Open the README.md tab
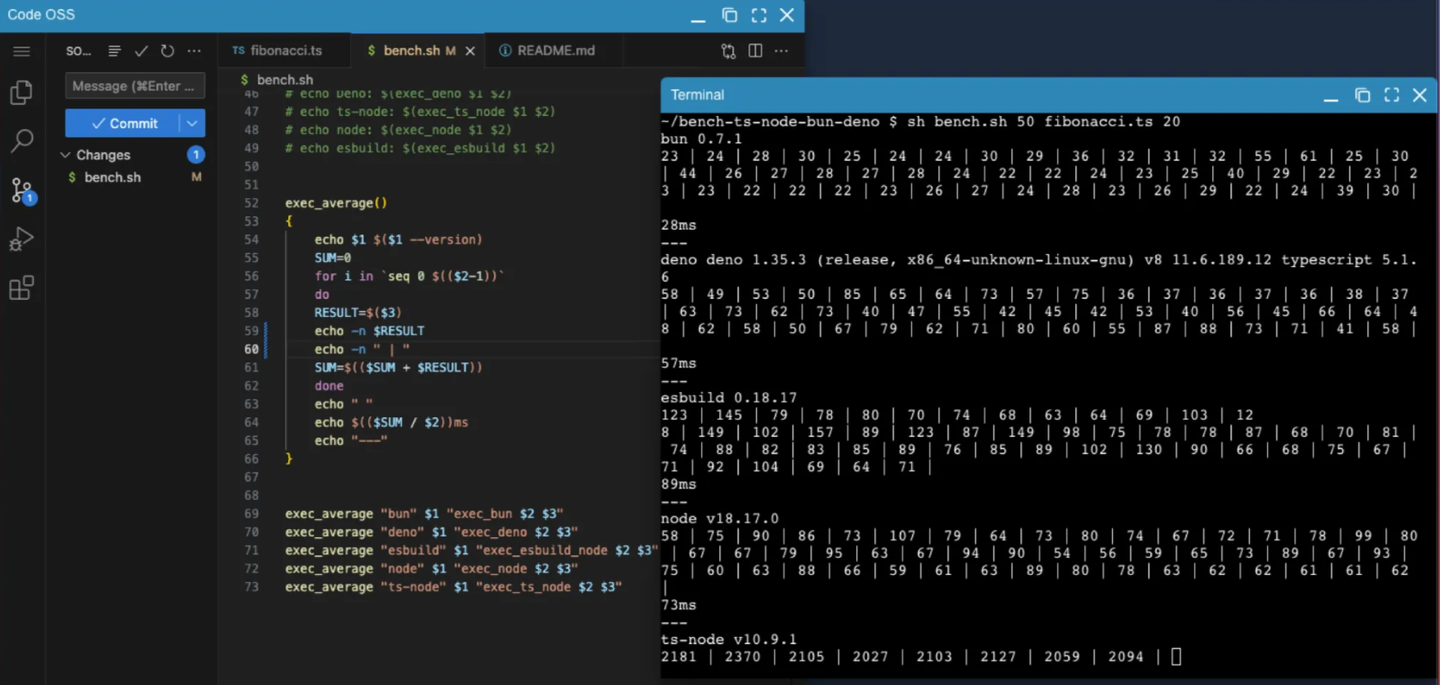Screen dimensions: 1440x685 (553, 49)
